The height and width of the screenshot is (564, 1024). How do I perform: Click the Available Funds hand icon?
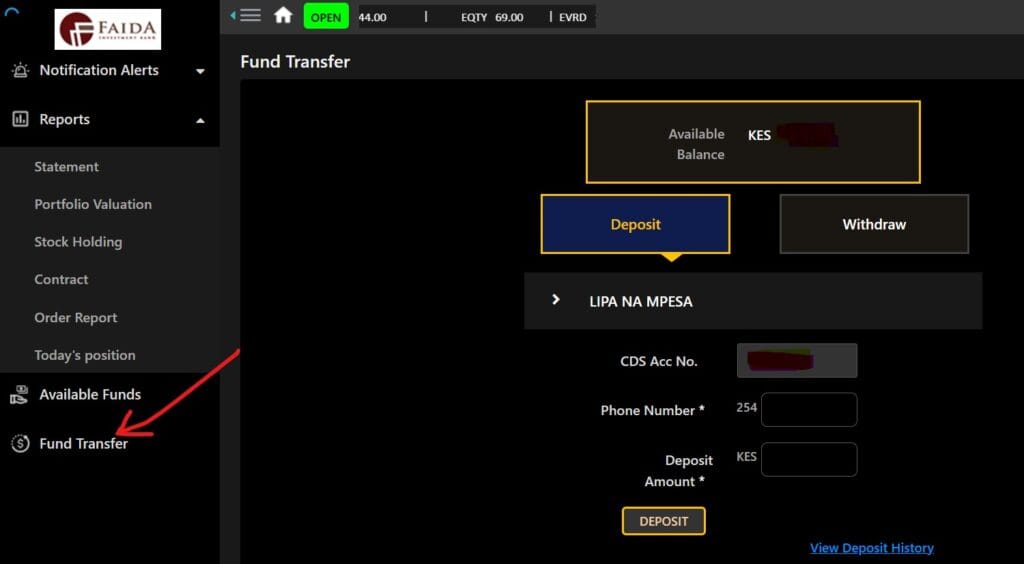[x=20, y=394]
